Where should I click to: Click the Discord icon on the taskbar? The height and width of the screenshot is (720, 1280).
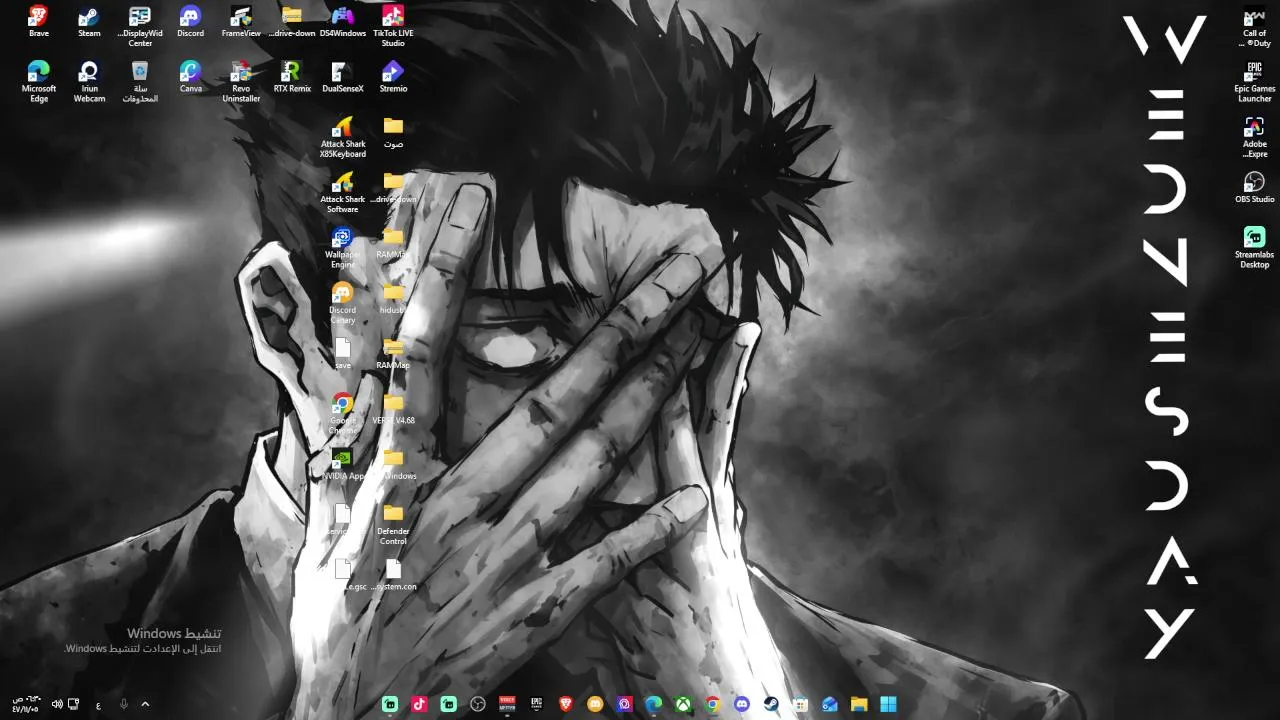coord(742,704)
